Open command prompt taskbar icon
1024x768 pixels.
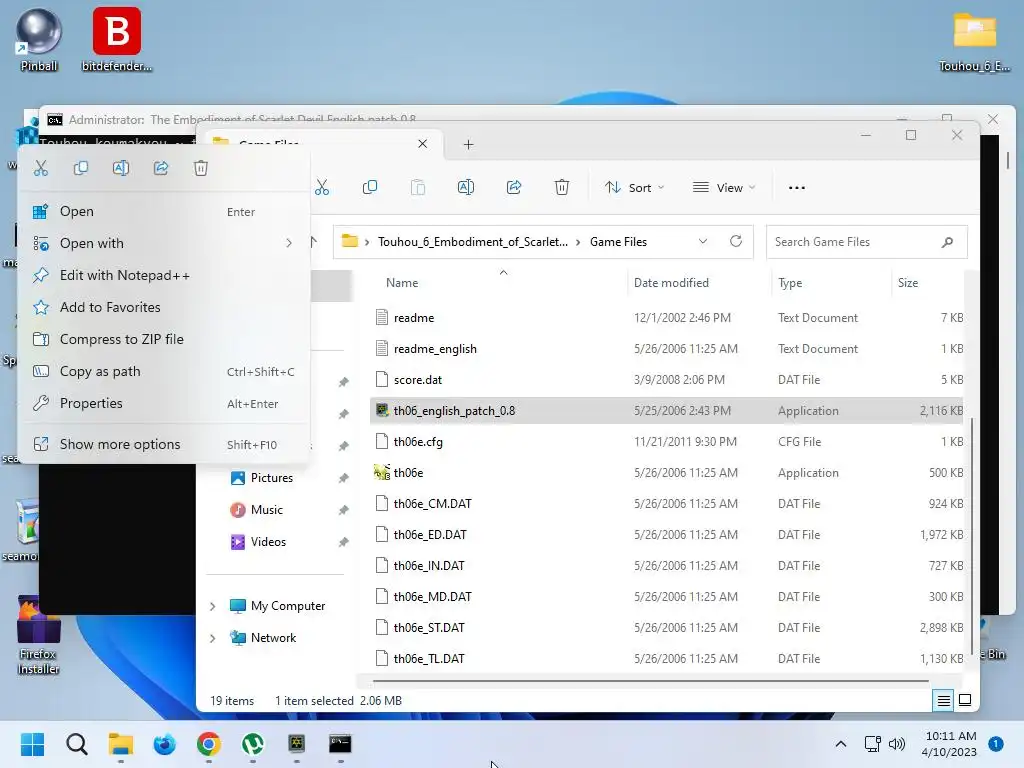tap(340, 744)
